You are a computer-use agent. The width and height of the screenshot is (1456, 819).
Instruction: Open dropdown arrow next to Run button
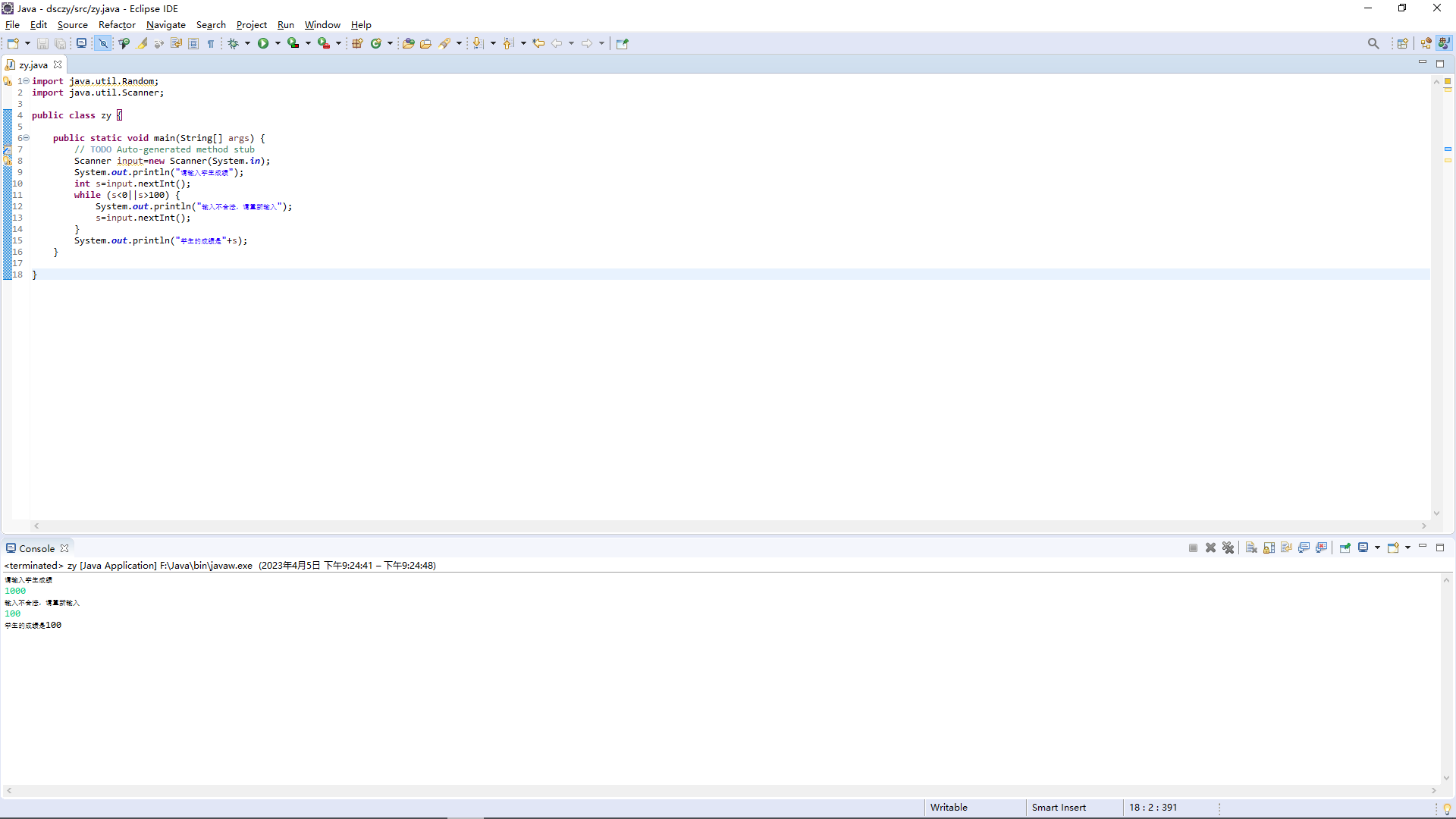point(278,43)
